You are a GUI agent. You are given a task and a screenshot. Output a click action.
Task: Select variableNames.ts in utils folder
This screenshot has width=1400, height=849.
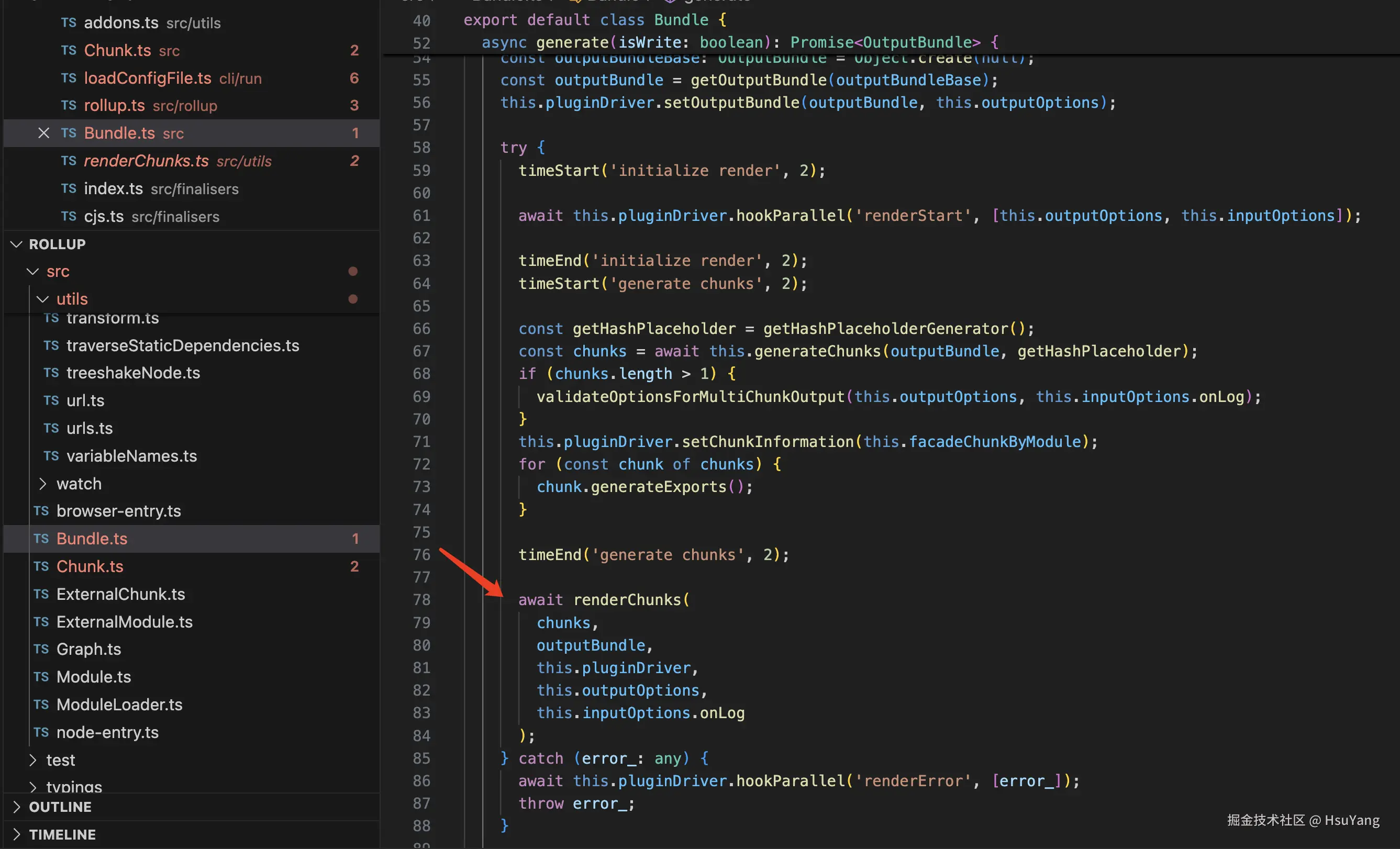(x=131, y=456)
